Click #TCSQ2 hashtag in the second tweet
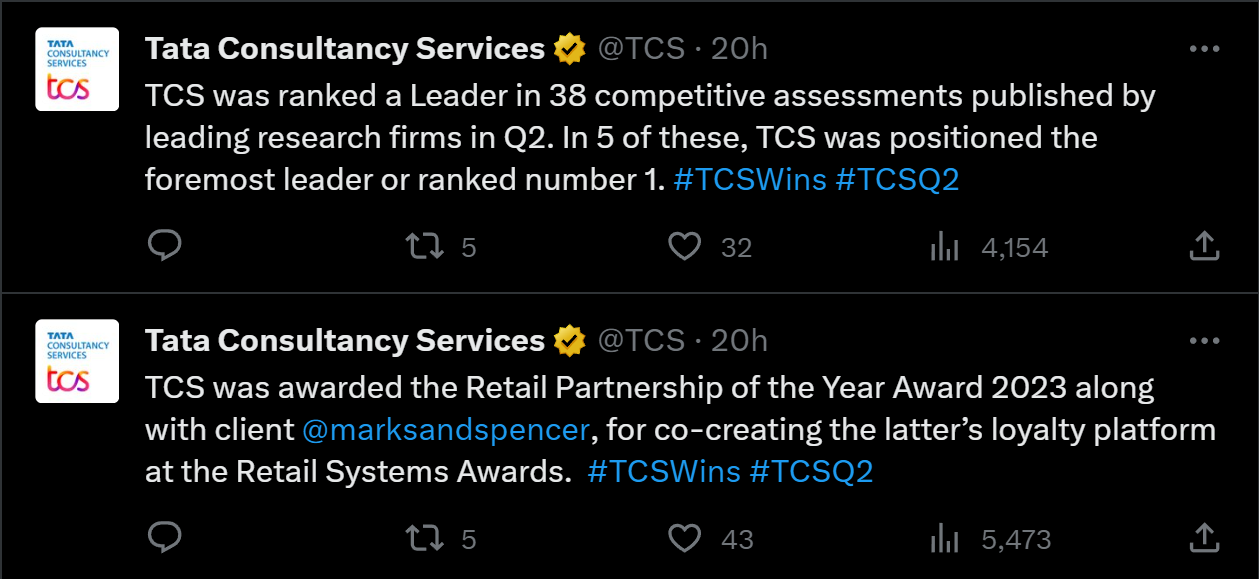 click(811, 471)
